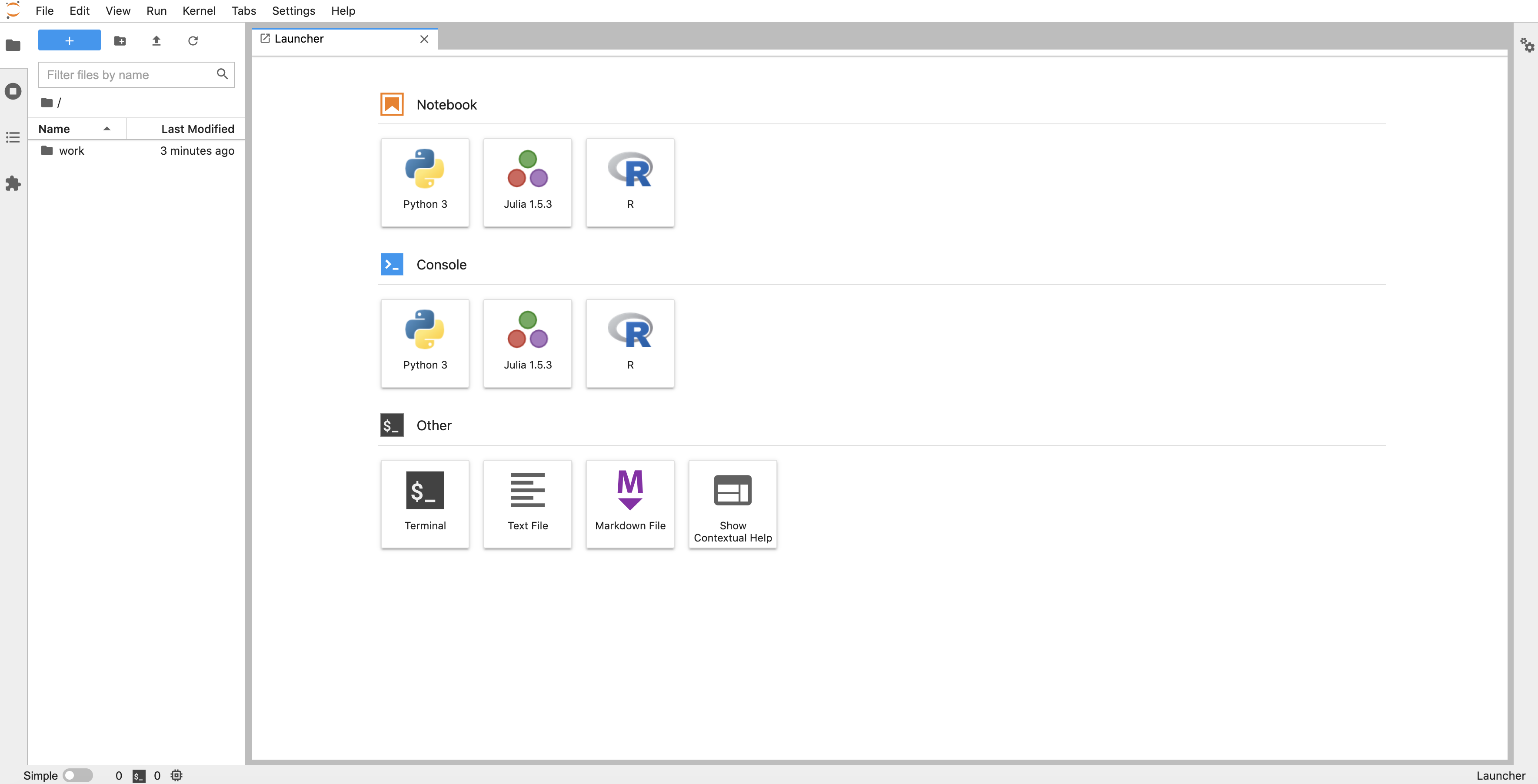
Task: Toggle Simple interface mode switch
Action: (78, 775)
